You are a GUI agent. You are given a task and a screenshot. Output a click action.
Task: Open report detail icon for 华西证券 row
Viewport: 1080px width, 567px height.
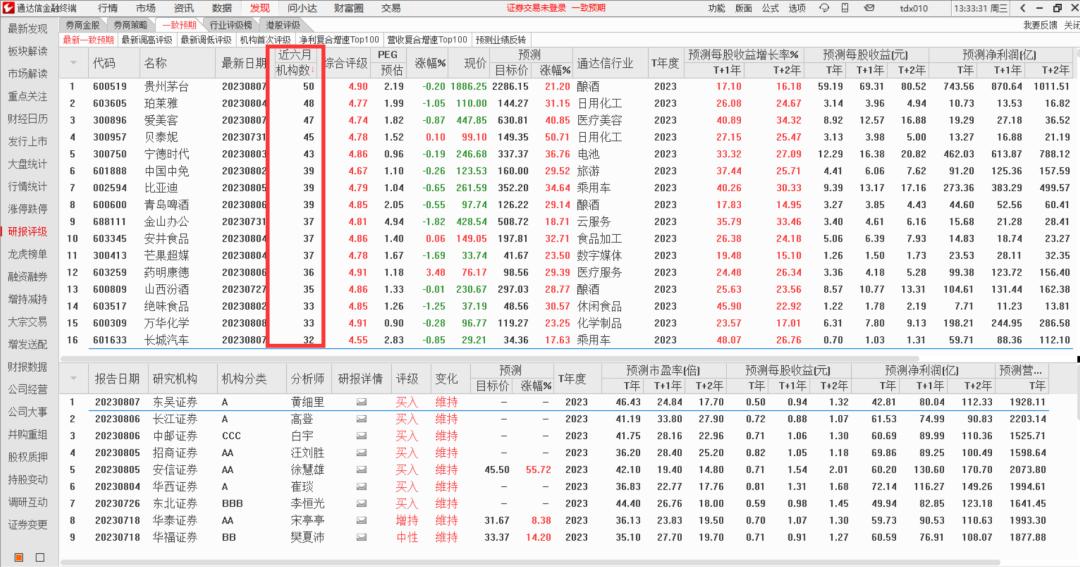(x=361, y=486)
